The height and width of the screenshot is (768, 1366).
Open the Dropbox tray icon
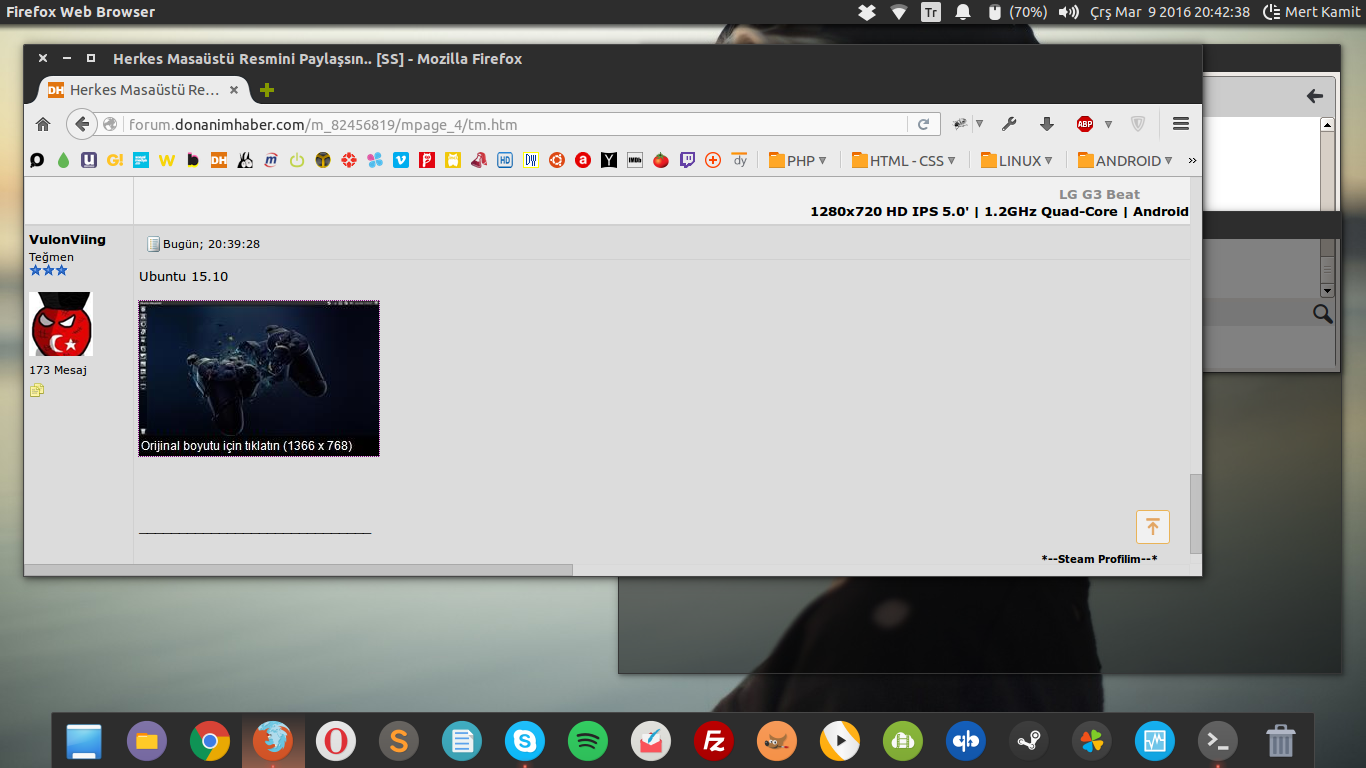click(867, 12)
